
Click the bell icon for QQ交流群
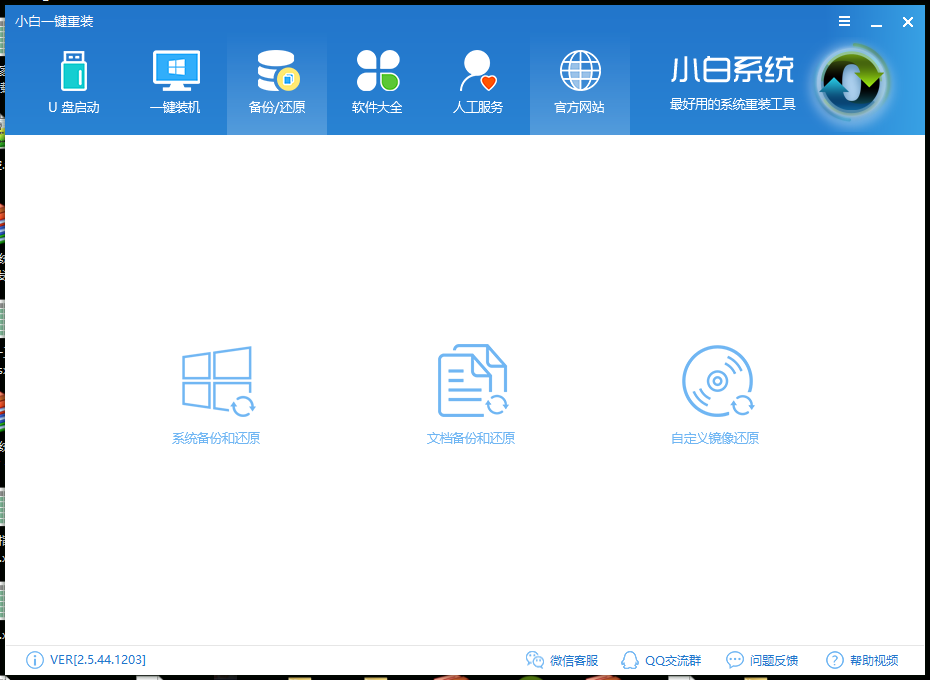pyautogui.click(x=629, y=660)
